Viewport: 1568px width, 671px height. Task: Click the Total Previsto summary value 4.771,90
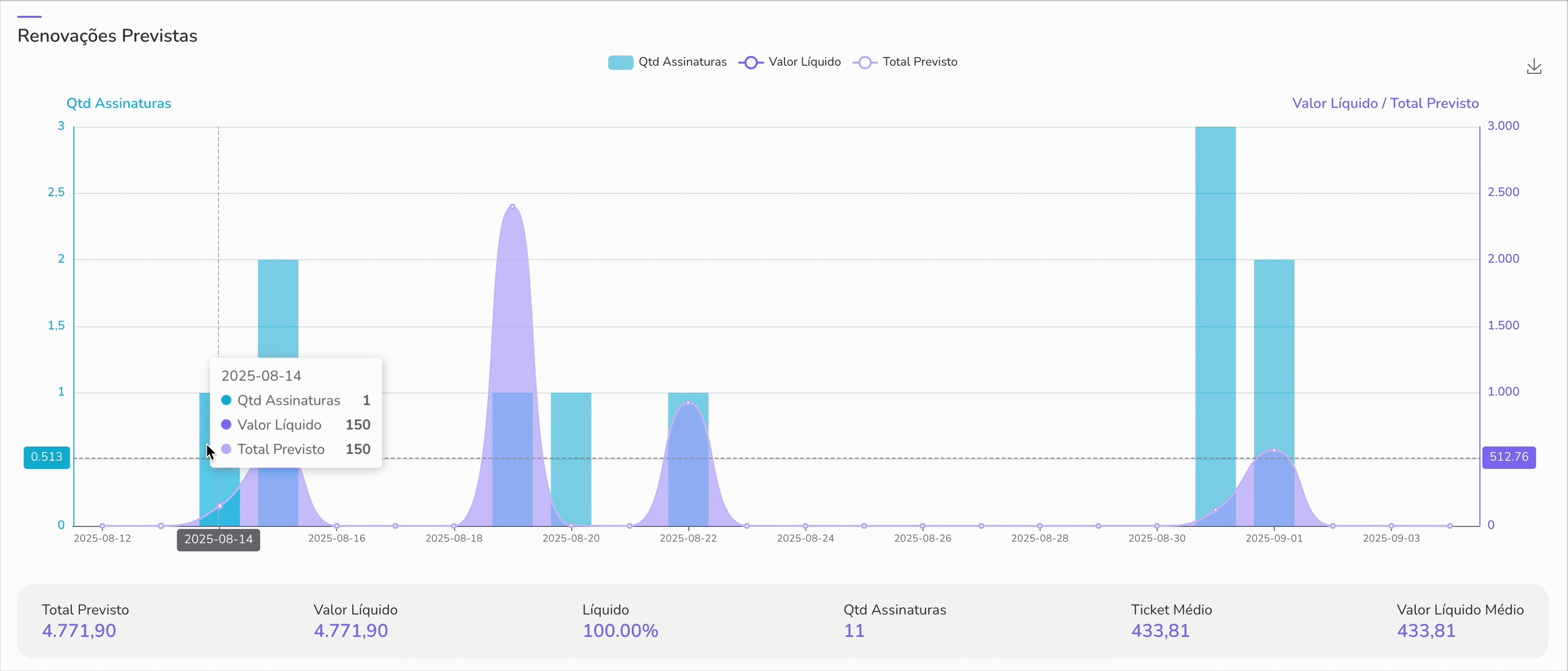coord(79,631)
